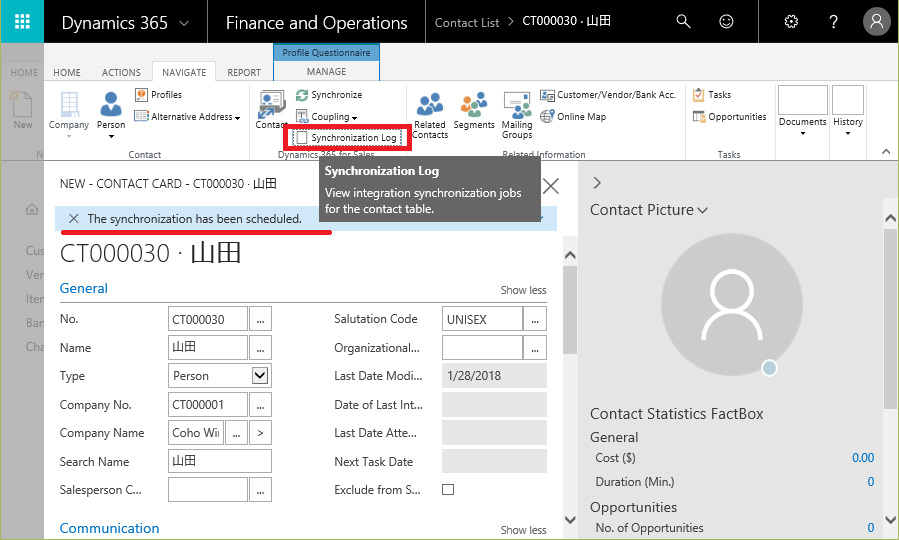
Task: Open Opportunities in the ribbon
Action: click(x=729, y=116)
